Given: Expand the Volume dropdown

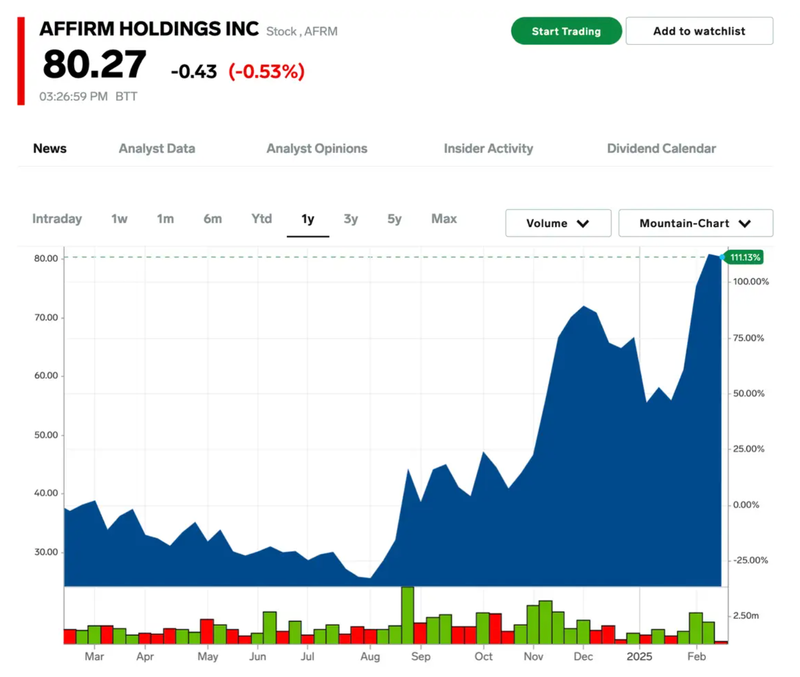Looking at the screenshot, I should (558, 223).
